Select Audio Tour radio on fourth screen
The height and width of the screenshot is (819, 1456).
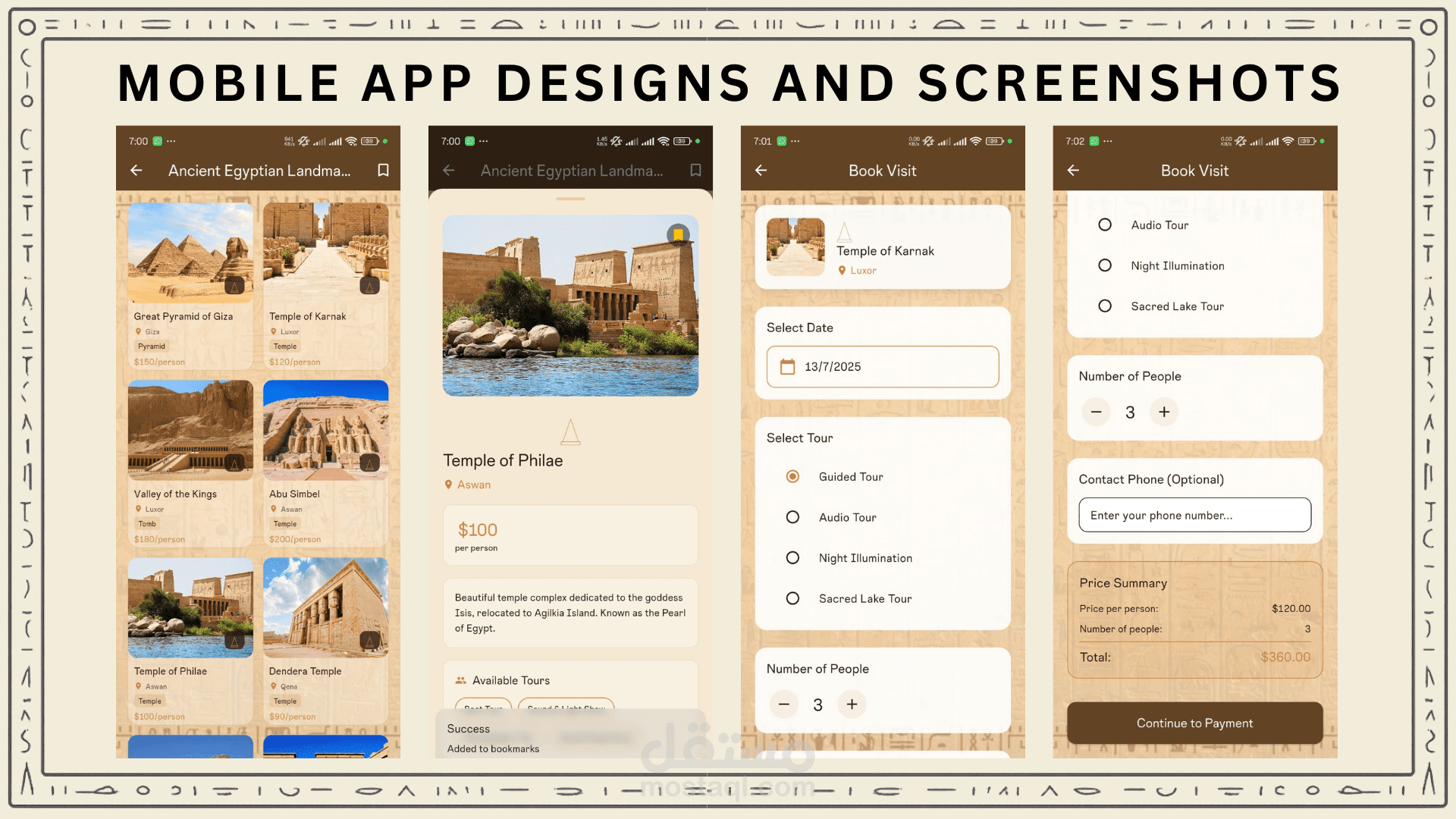(x=1105, y=225)
